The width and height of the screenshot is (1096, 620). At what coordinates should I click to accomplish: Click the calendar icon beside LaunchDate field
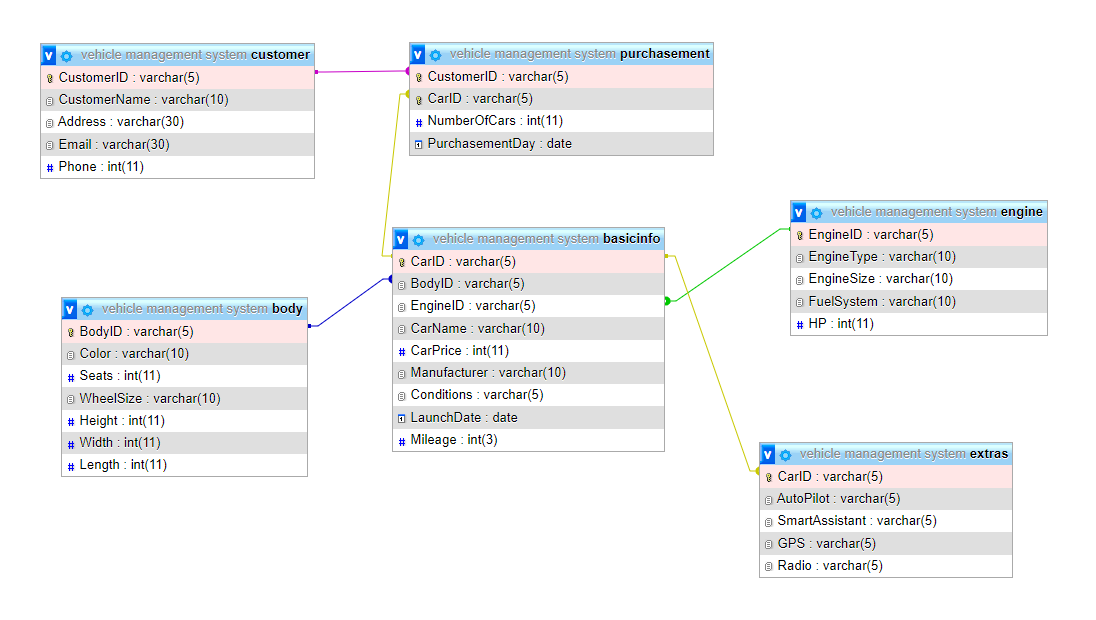(400, 417)
